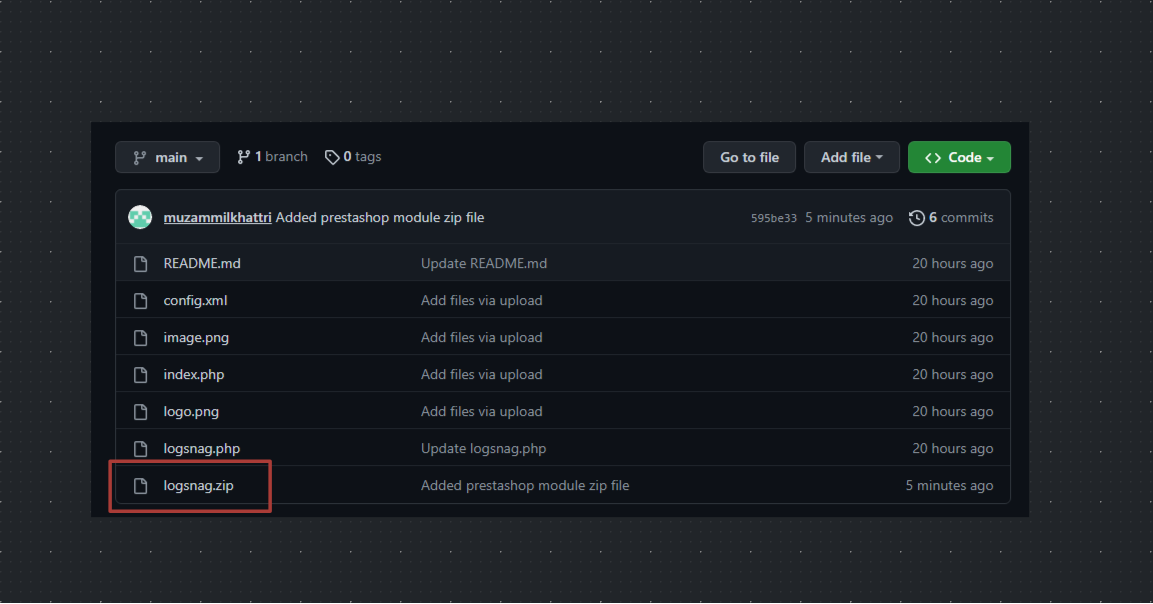The height and width of the screenshot is (604, 1153).
Task: Open muzammilkhattri profile link
Action: click(217, 218)
